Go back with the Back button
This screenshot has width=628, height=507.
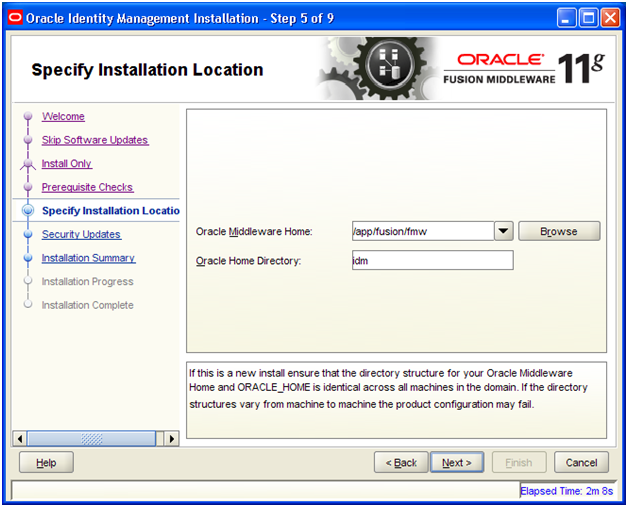401,463
